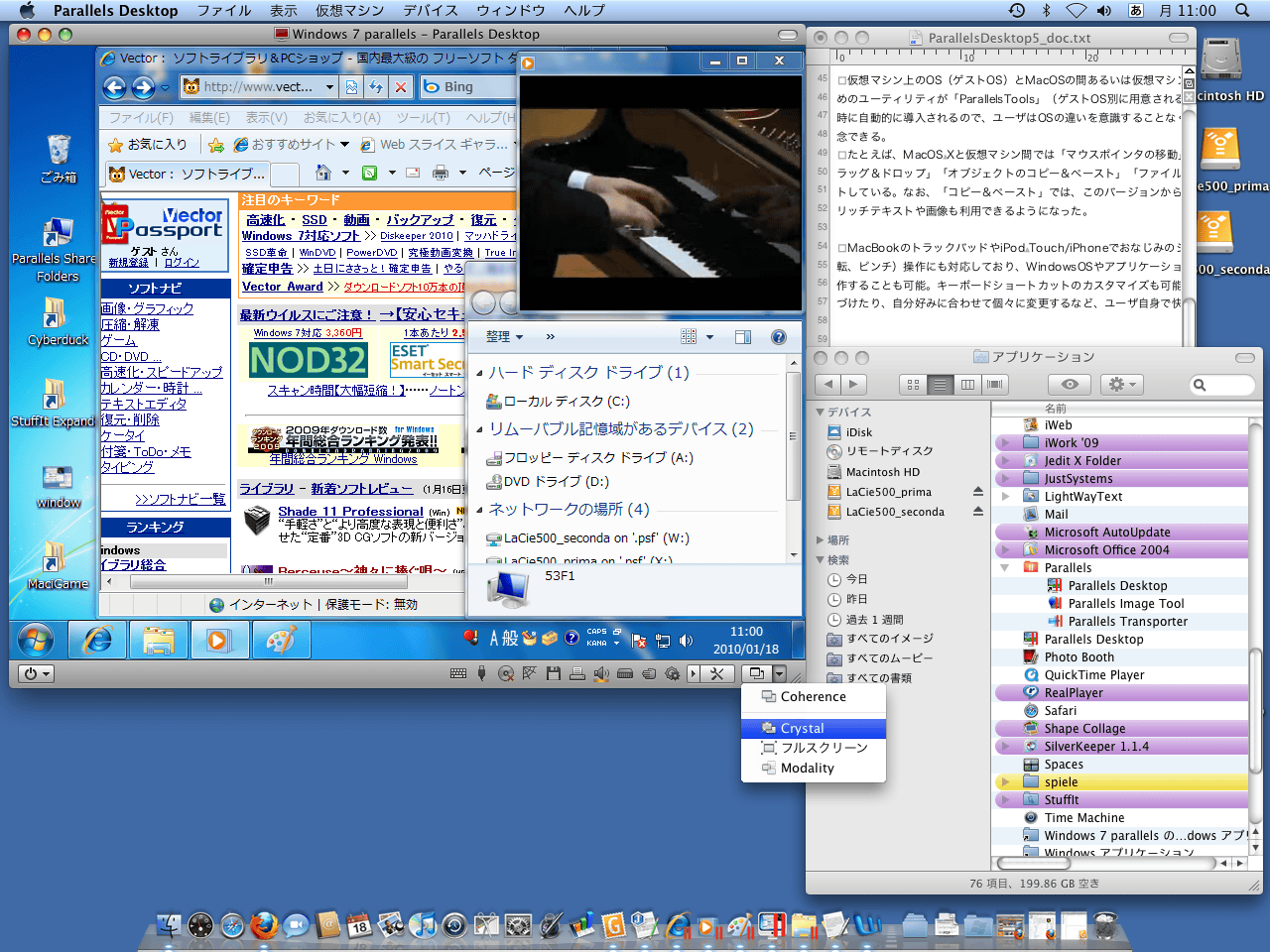
Task: Open Firefox from the Mac Dock
Action: (264, 925)
